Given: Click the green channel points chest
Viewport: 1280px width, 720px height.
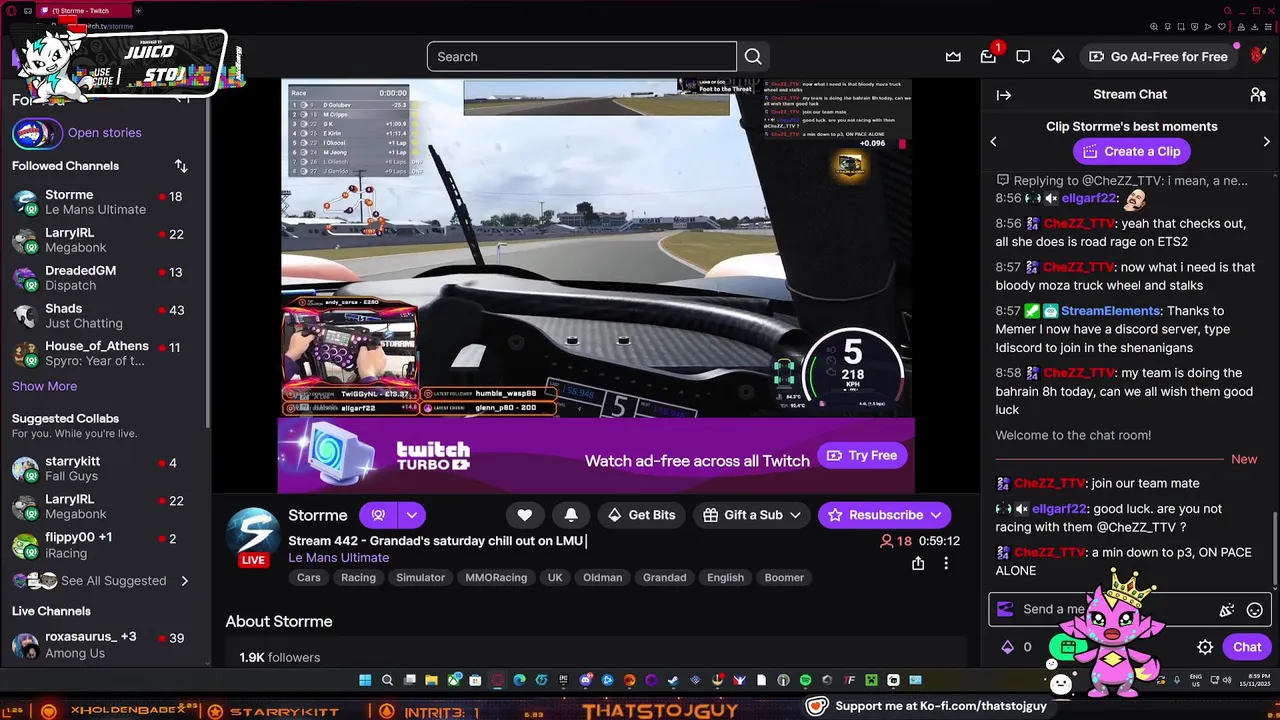Looking at the screenshot, I should point(1068,647).
